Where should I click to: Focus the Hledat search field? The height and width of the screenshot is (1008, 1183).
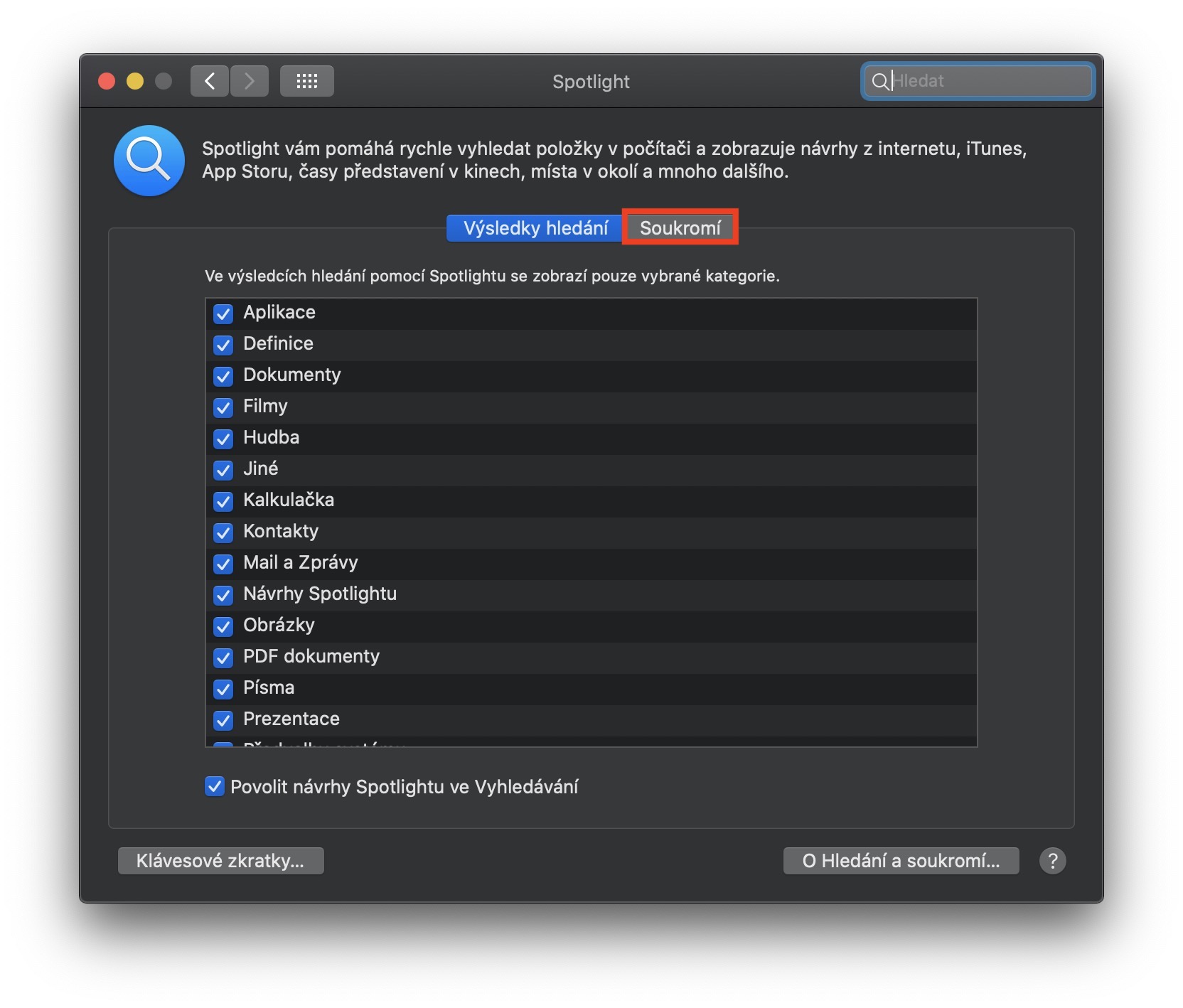click(x=978, y=81)
